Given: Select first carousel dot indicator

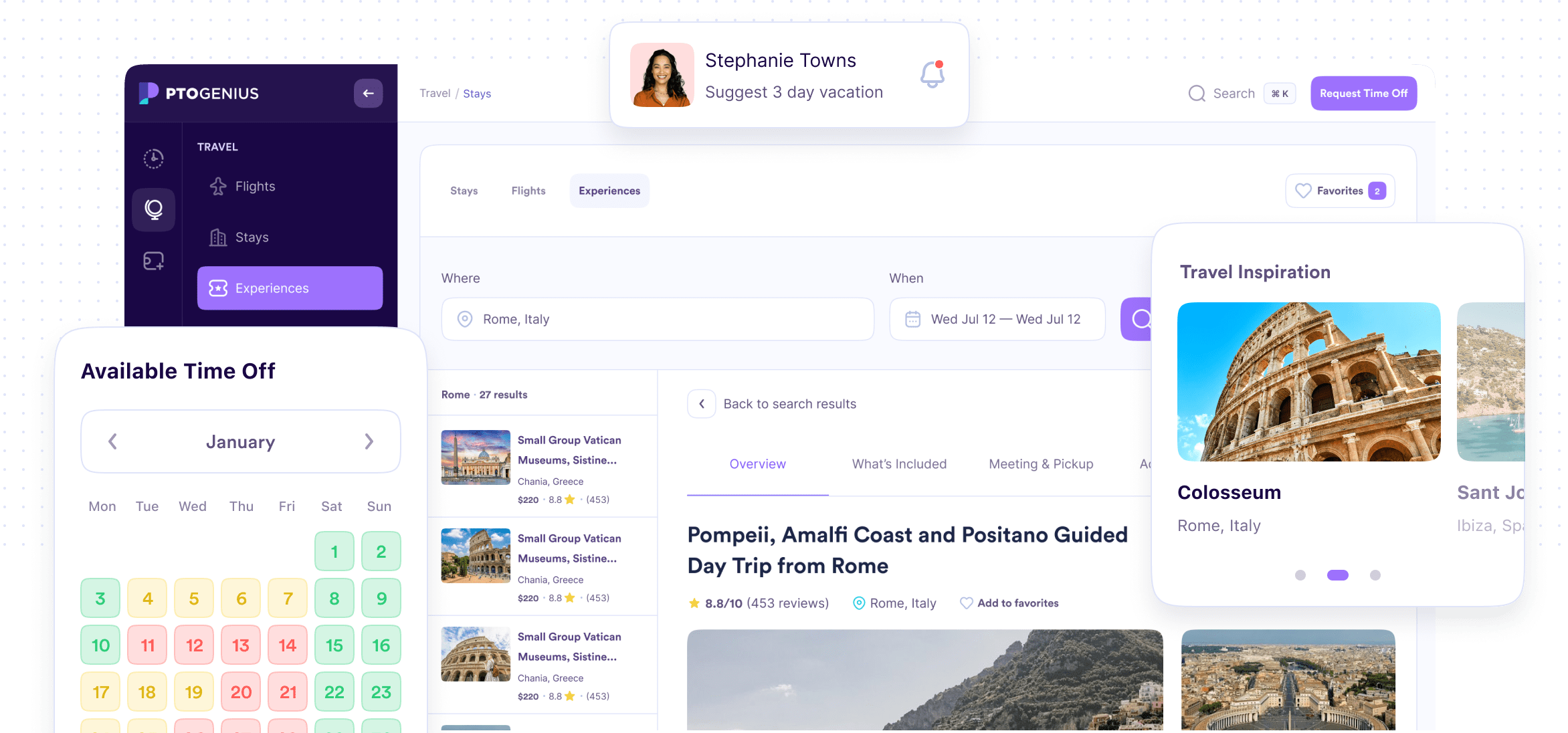Looking at the screenshot, I should (1300, 575).
